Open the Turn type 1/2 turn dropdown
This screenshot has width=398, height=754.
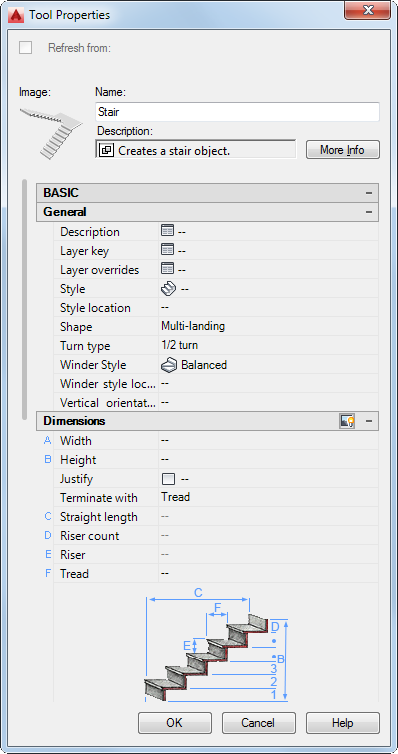(x=268, y=345)
